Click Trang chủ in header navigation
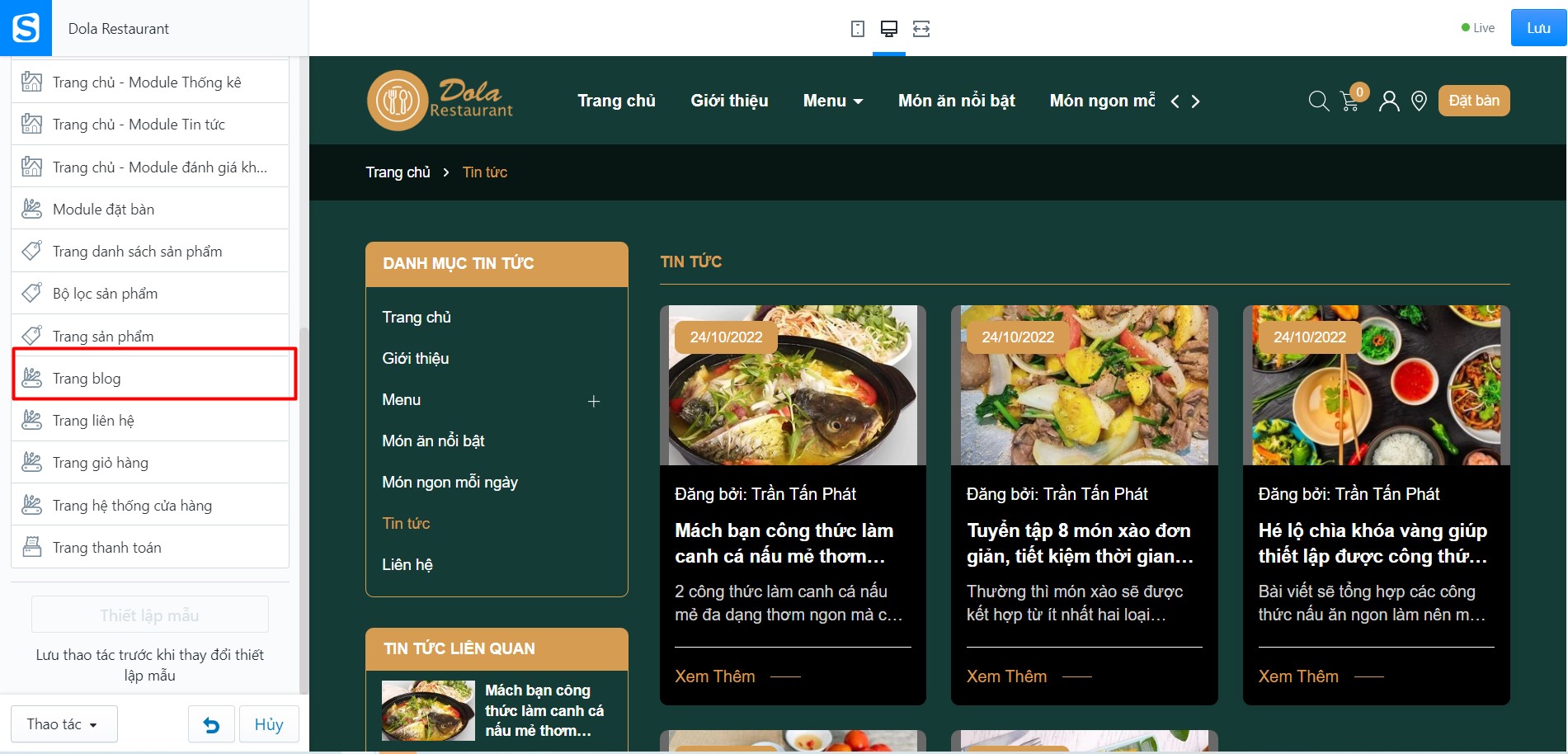The height and width of the screenshot is (754, 1568). point(616,101)
